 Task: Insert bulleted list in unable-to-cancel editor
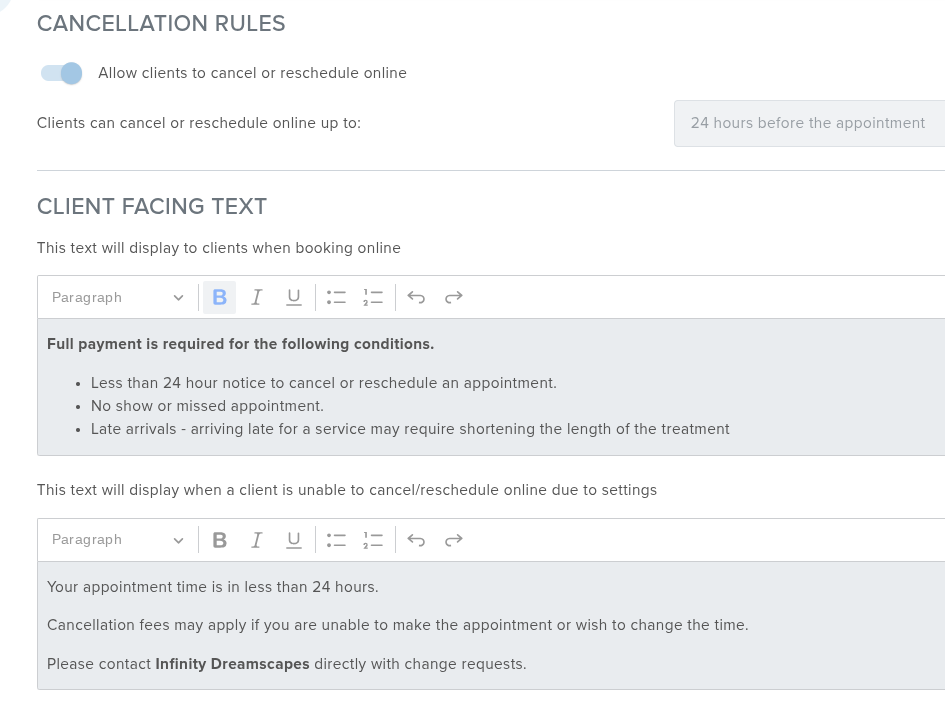(336, 540)
